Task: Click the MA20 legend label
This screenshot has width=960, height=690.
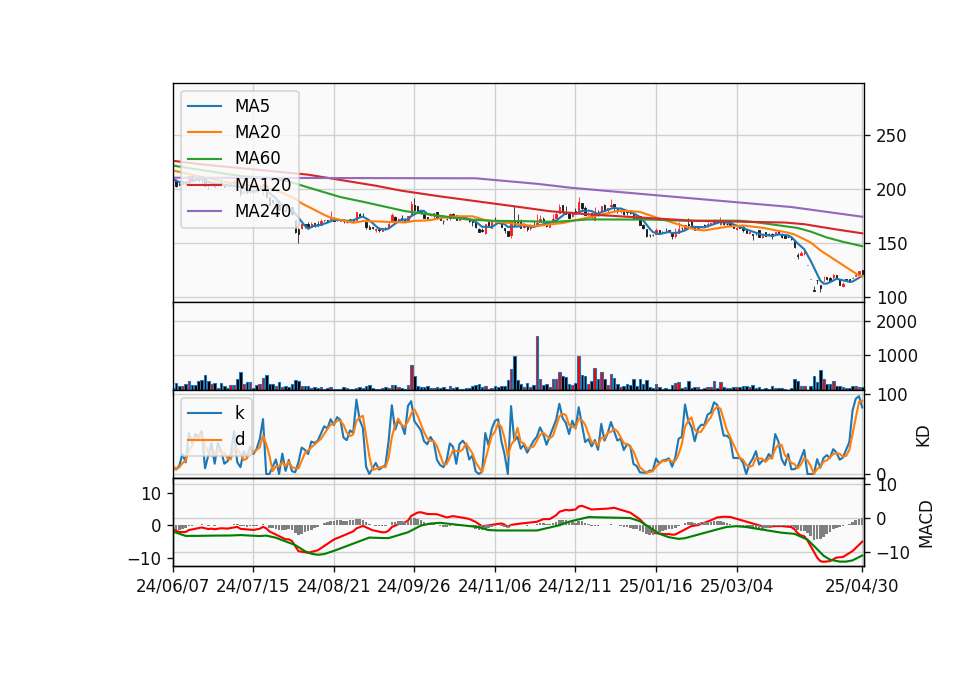Action: pyautogui.click(x=257, y=132)
